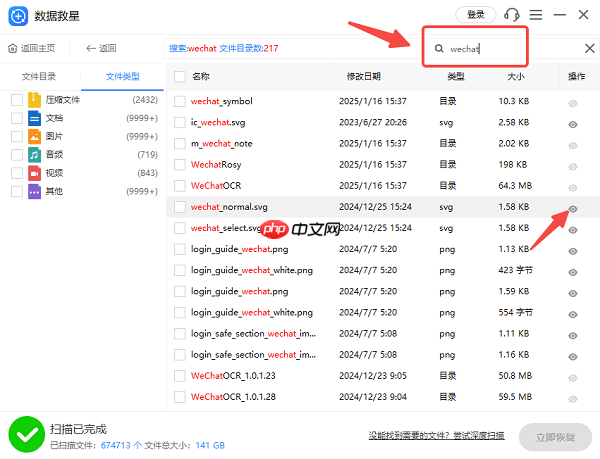Click the 搜索:wechat 文件目录数:217 text
The image size is (600, 459).
(223, 49)
